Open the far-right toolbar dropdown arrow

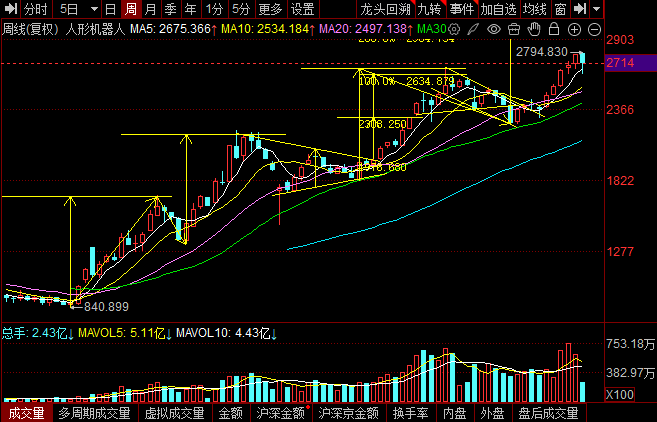coord(597,9)
